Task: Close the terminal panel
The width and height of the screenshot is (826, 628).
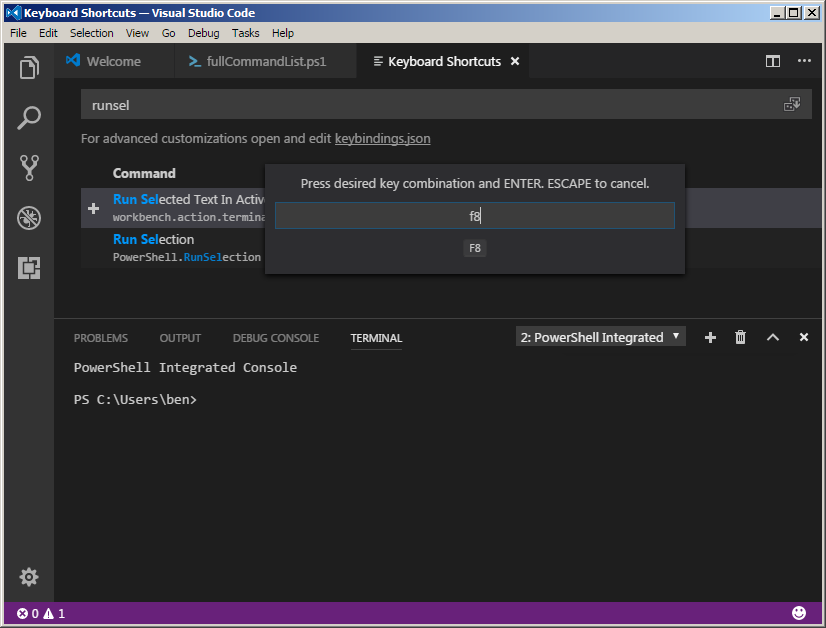Action: coord(804,337)
